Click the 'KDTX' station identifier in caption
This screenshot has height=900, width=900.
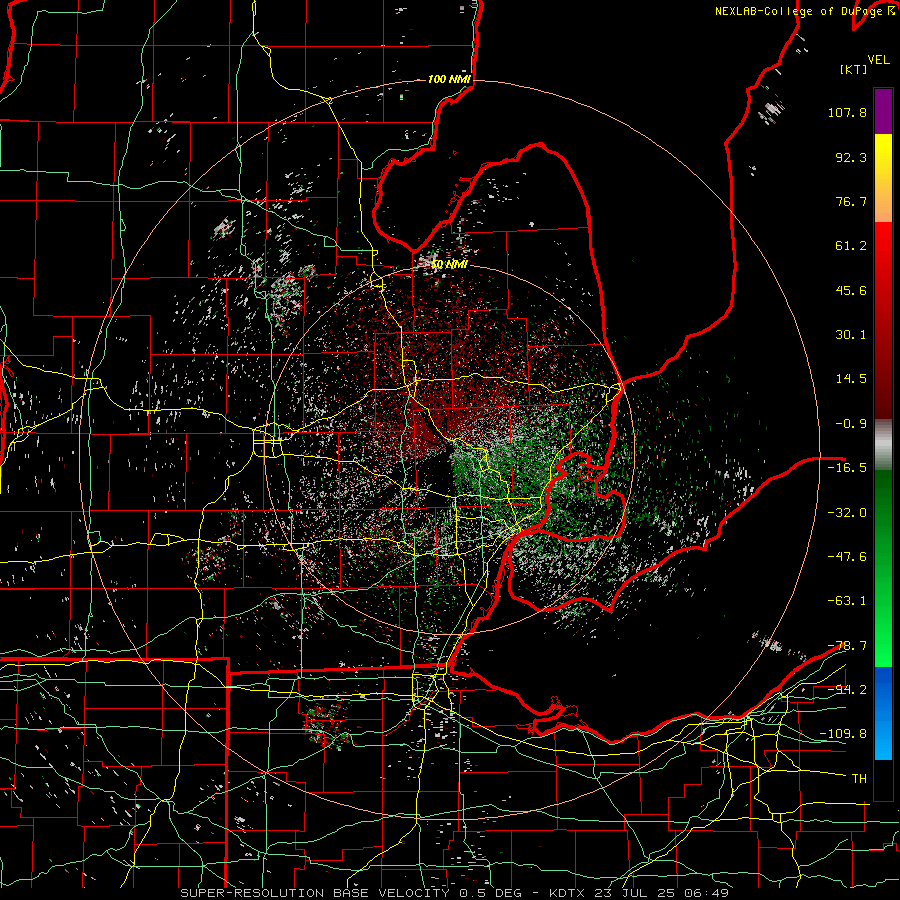(568, 893)
